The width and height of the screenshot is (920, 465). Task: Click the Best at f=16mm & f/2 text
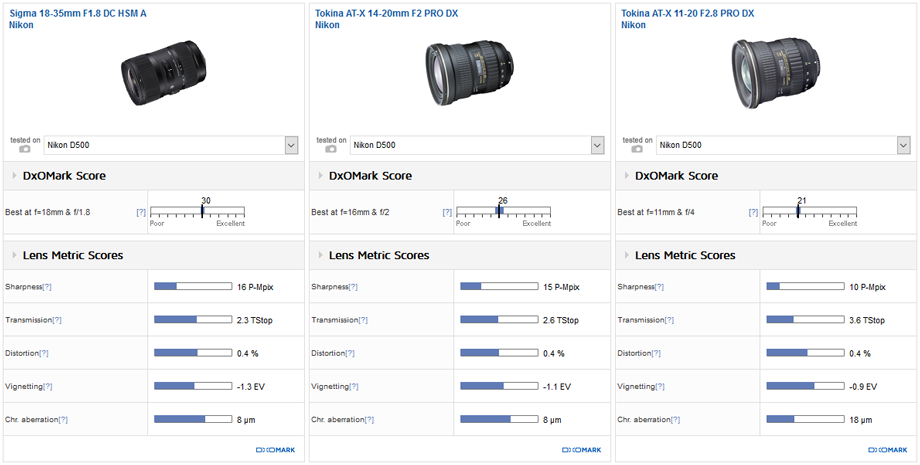[x=350, y=212]
